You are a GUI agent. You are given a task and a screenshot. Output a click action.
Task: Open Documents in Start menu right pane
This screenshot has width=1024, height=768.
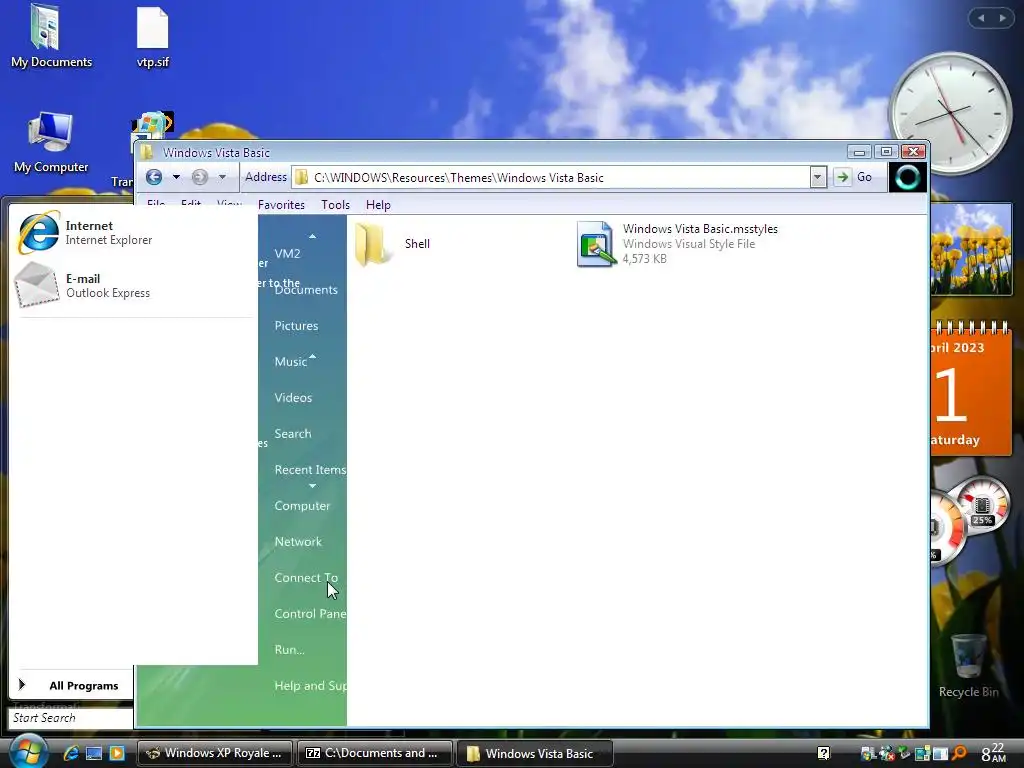[x=306, y=290]
